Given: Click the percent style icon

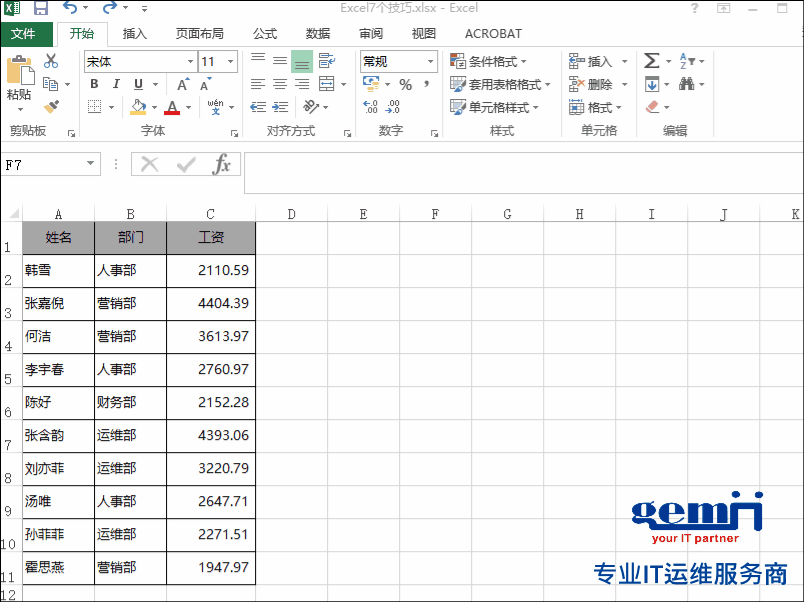Looking at the screenshot, I should pos(405,85).
